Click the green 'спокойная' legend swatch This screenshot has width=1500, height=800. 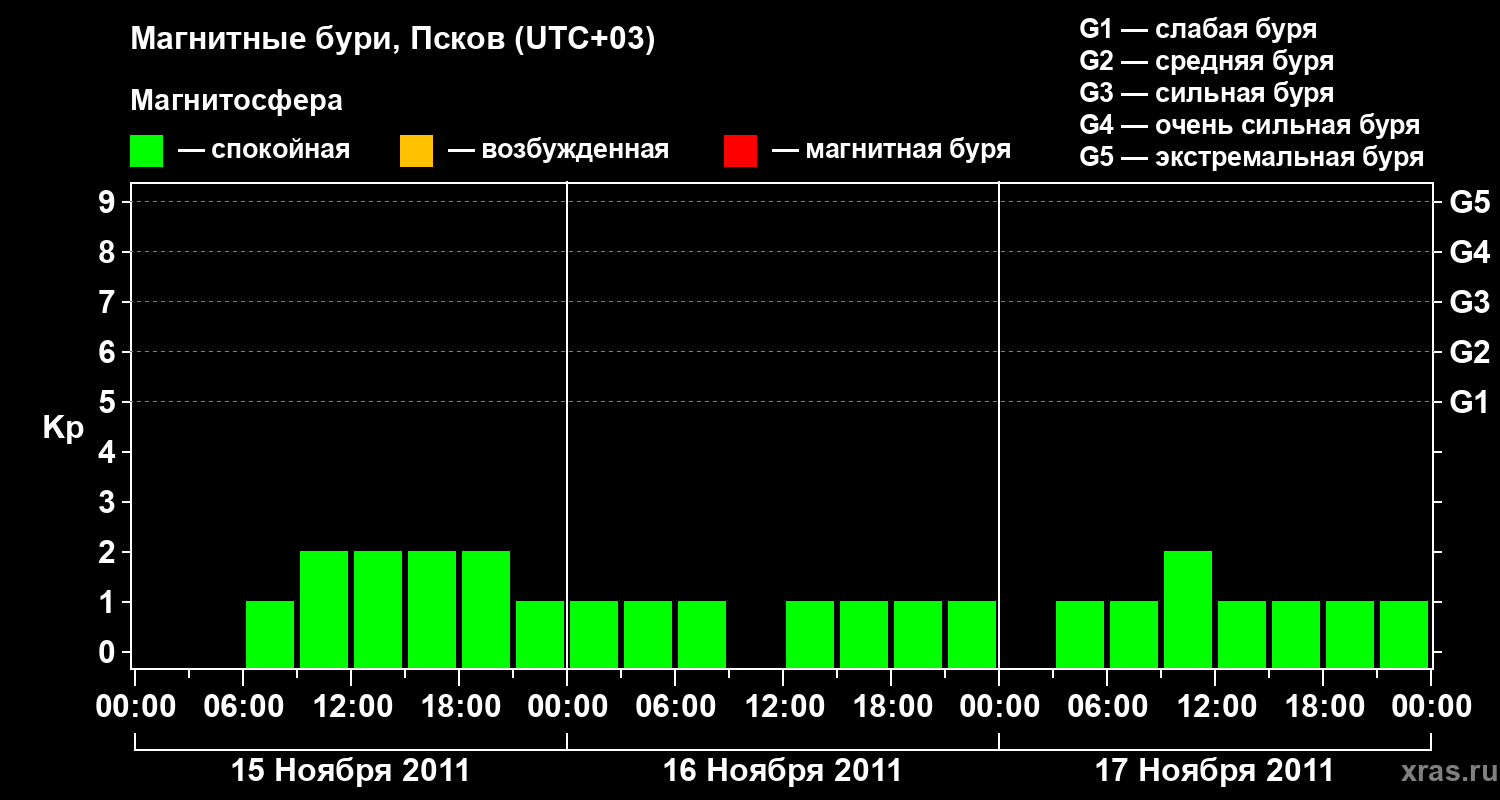pos(146,151)
